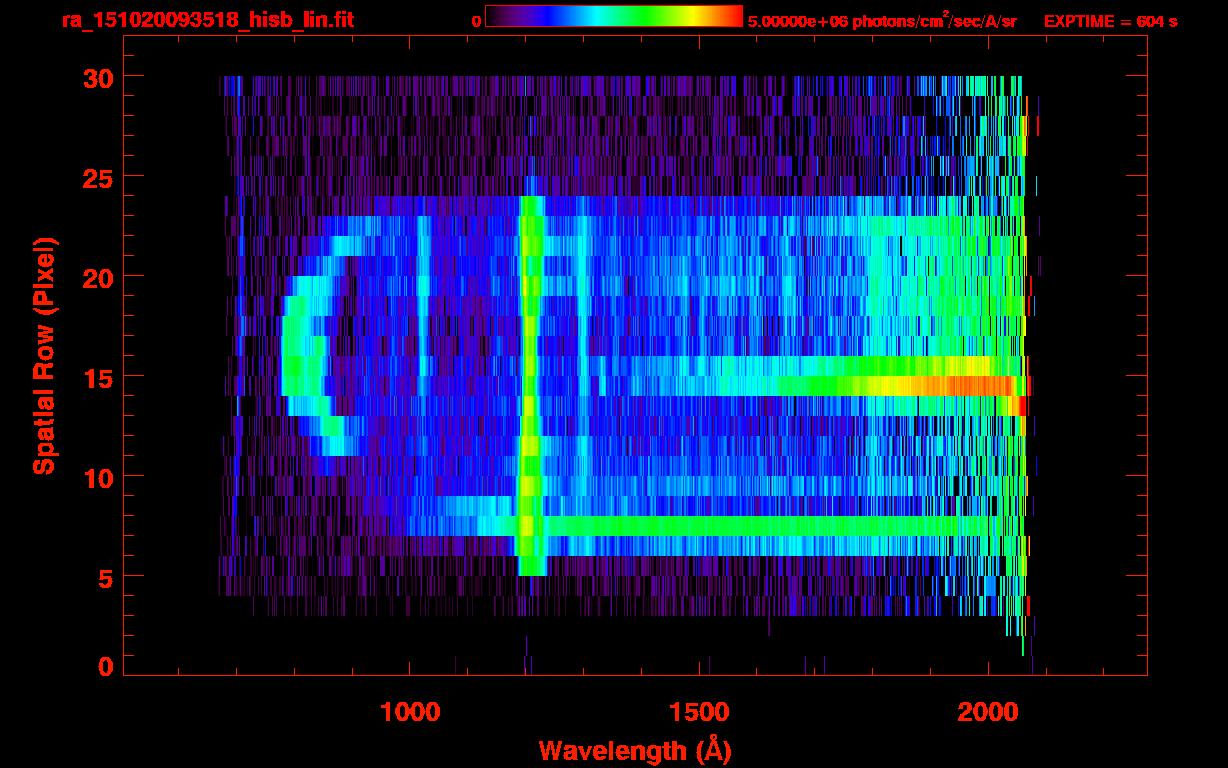Click the vertical green emission line near 1216 Å
This screenshot has width=1228, height=768.
pyautogui.click(x=530, y=385)
